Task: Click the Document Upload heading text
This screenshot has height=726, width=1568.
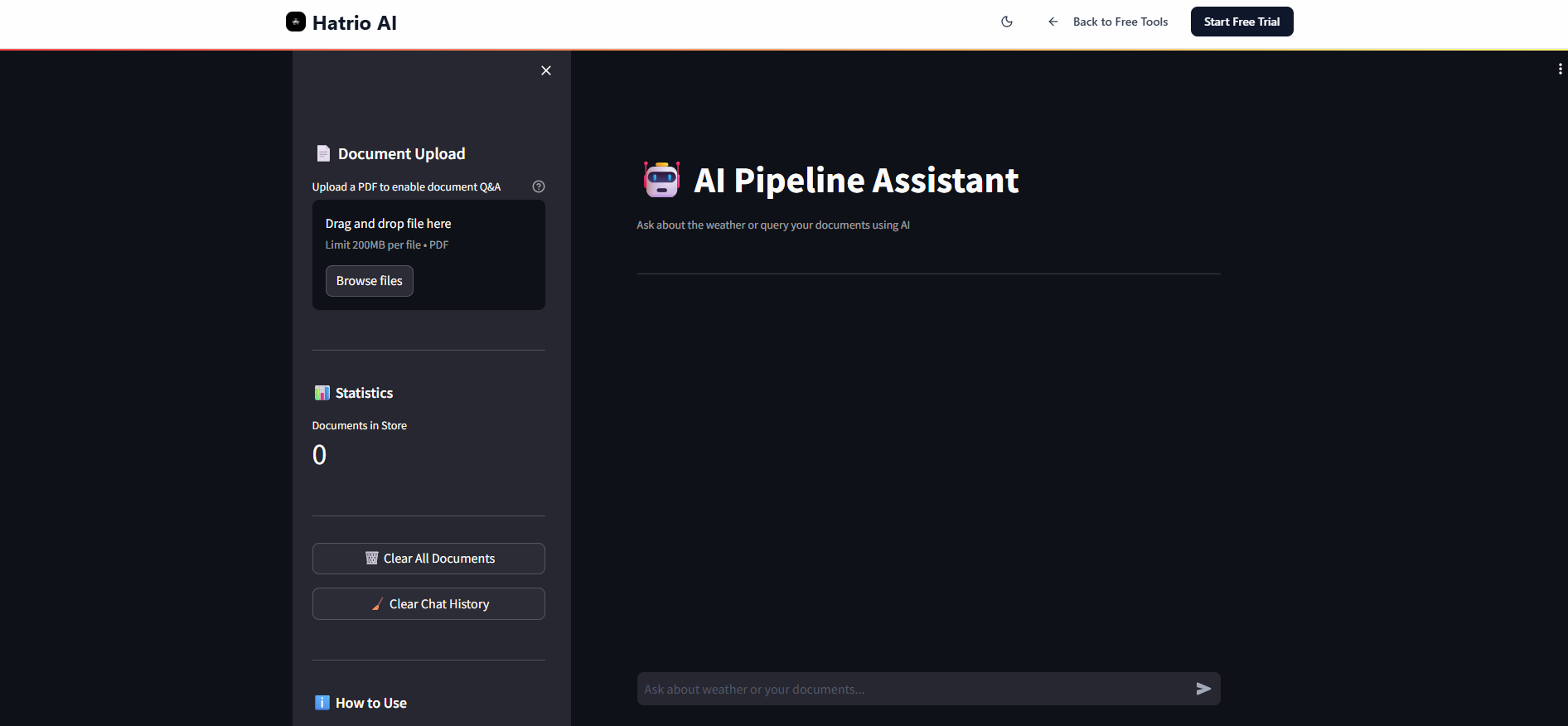Action: tap(401, 153)
